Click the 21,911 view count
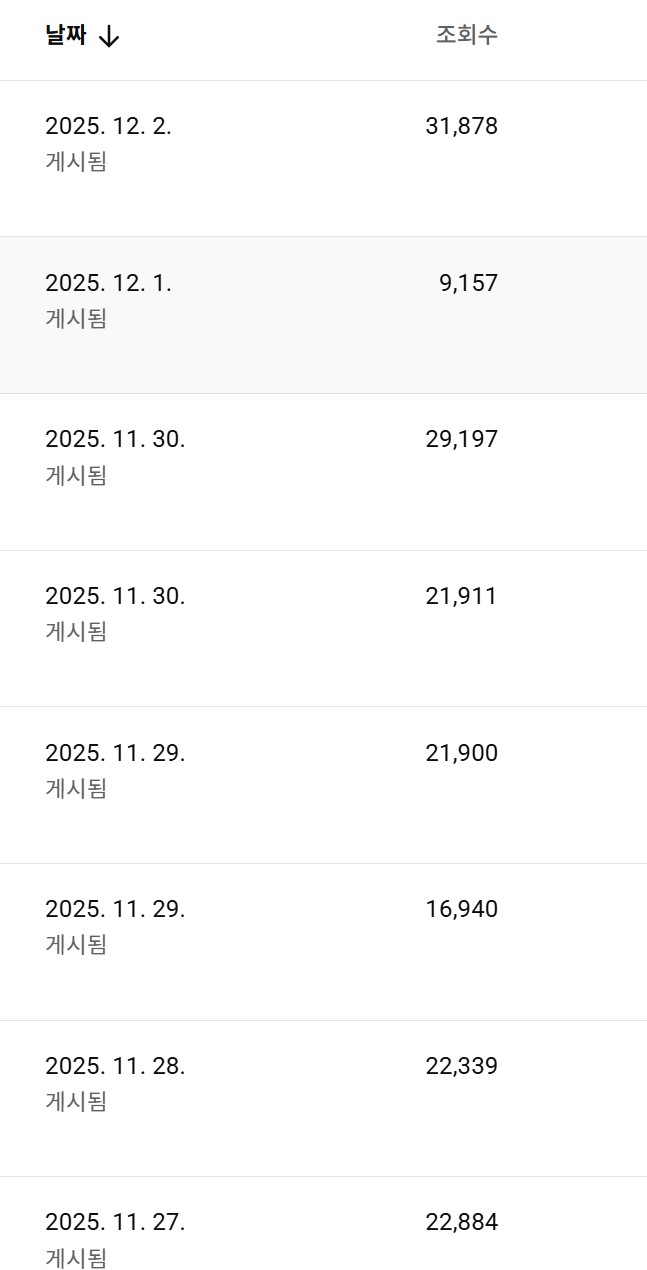The width and height of the screenshot is (647, 1270). point(461,596)
